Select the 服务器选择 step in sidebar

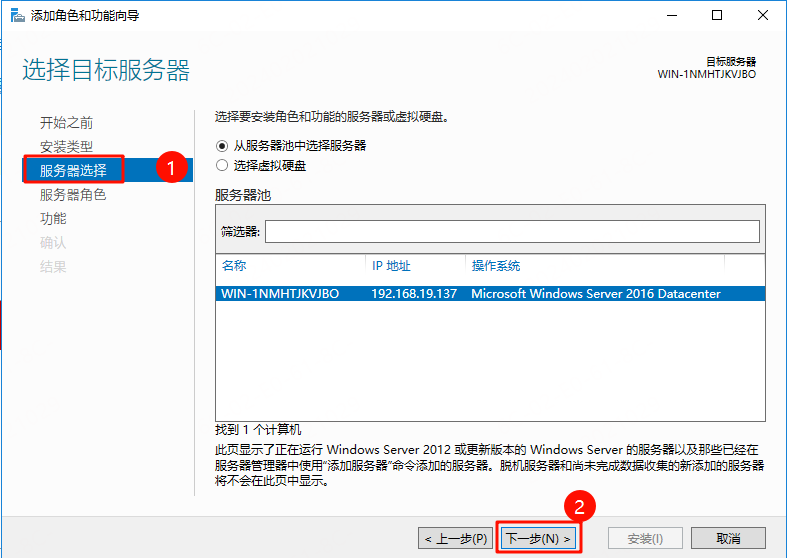click(73, 170)
